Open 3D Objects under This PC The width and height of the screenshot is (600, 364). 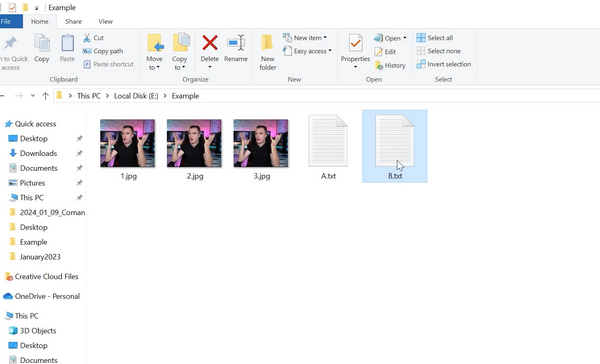click(x=38, y=331)
